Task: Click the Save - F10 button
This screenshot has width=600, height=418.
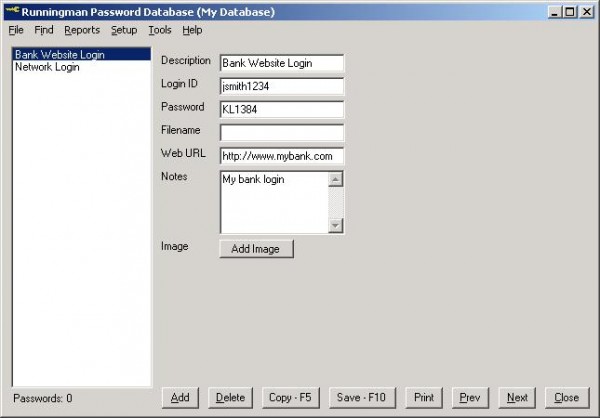Action: click(x=362, y=398)
